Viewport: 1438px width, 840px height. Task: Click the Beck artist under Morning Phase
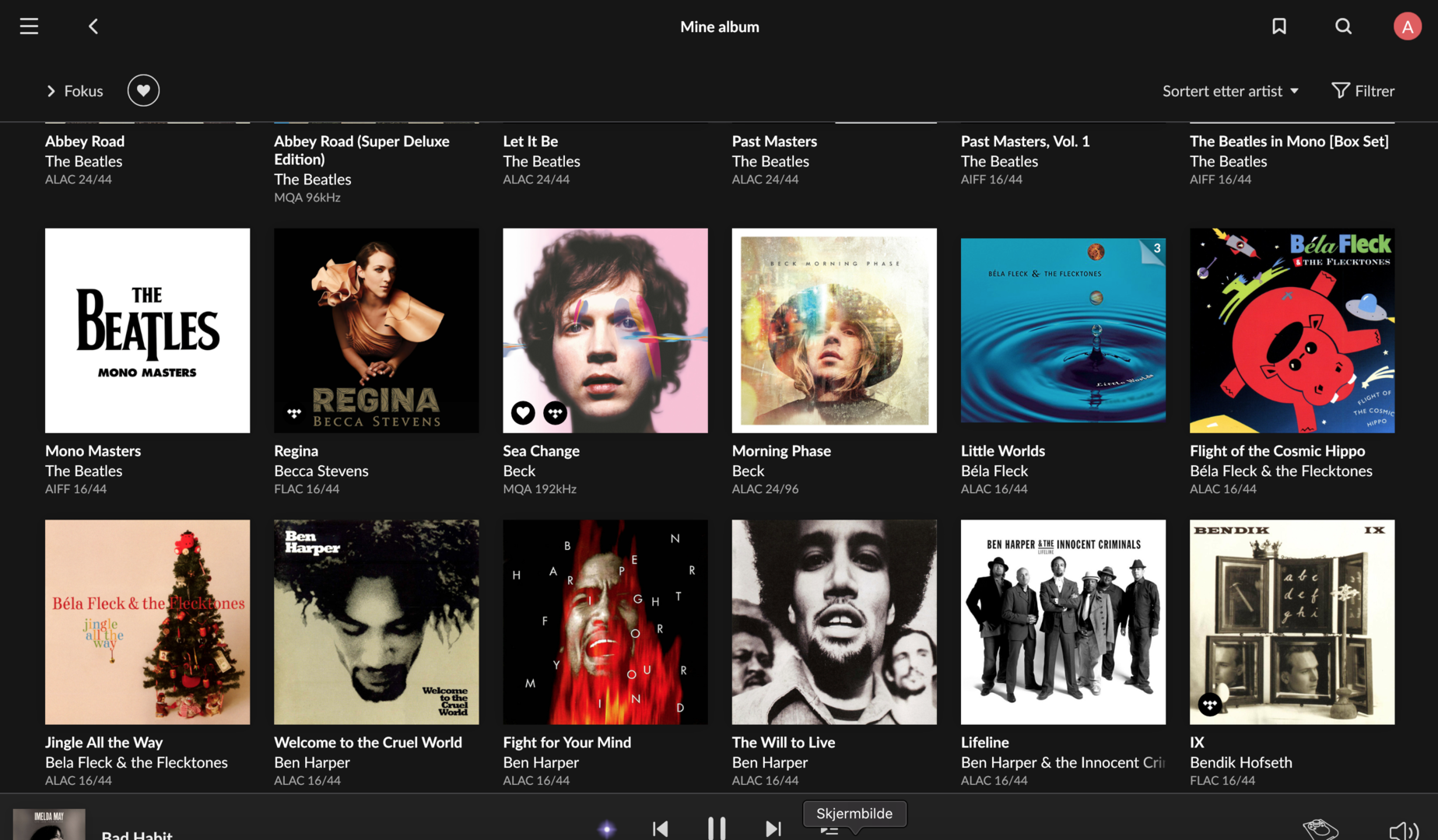[x=749, y=471]
